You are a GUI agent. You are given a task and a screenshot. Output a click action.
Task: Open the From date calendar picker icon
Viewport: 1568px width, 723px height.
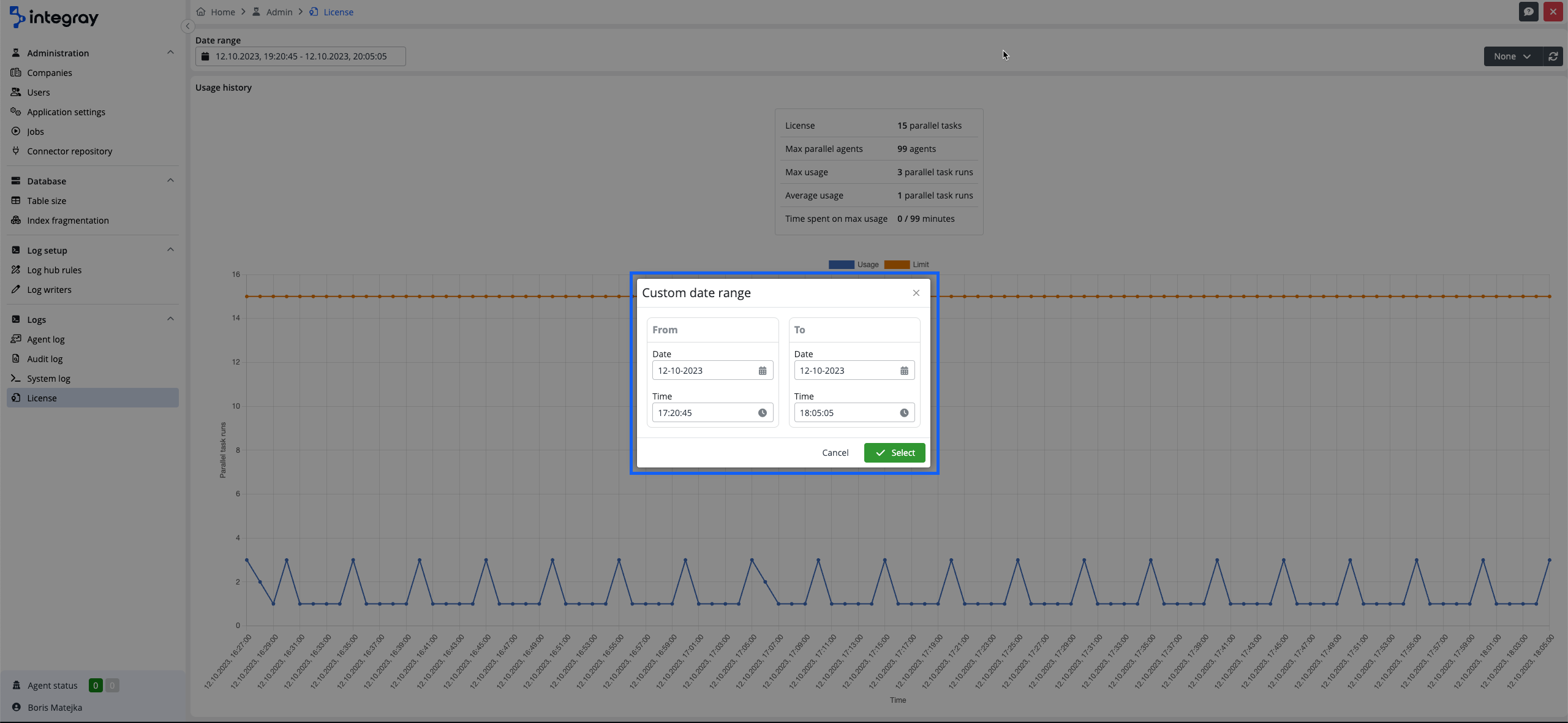pos(763,371)
